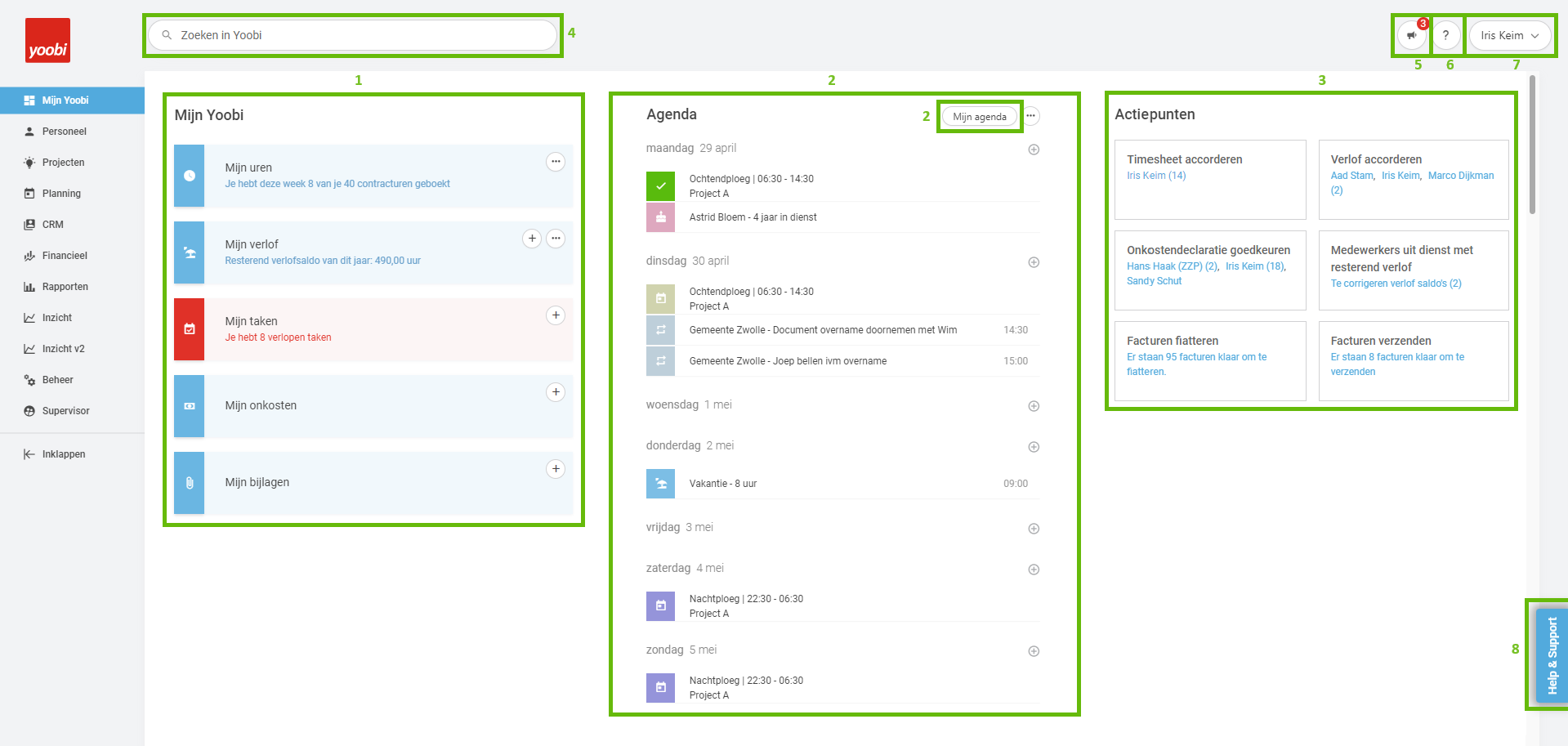The width and height of the screenshot is (1568, 746).
Task: Add a task with Mijn taken plus
Action: click(x=556, y=315)
